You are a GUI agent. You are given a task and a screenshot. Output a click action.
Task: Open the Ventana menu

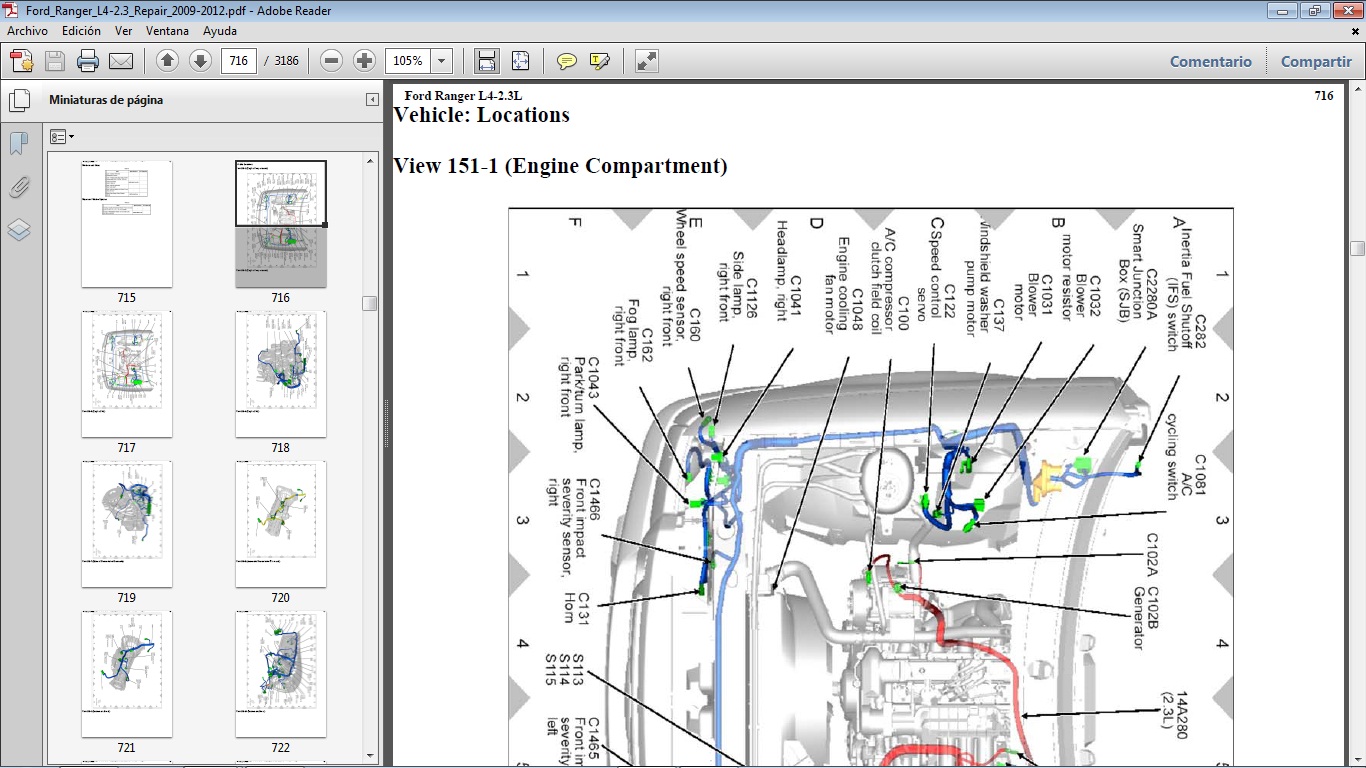coord(167,31)
